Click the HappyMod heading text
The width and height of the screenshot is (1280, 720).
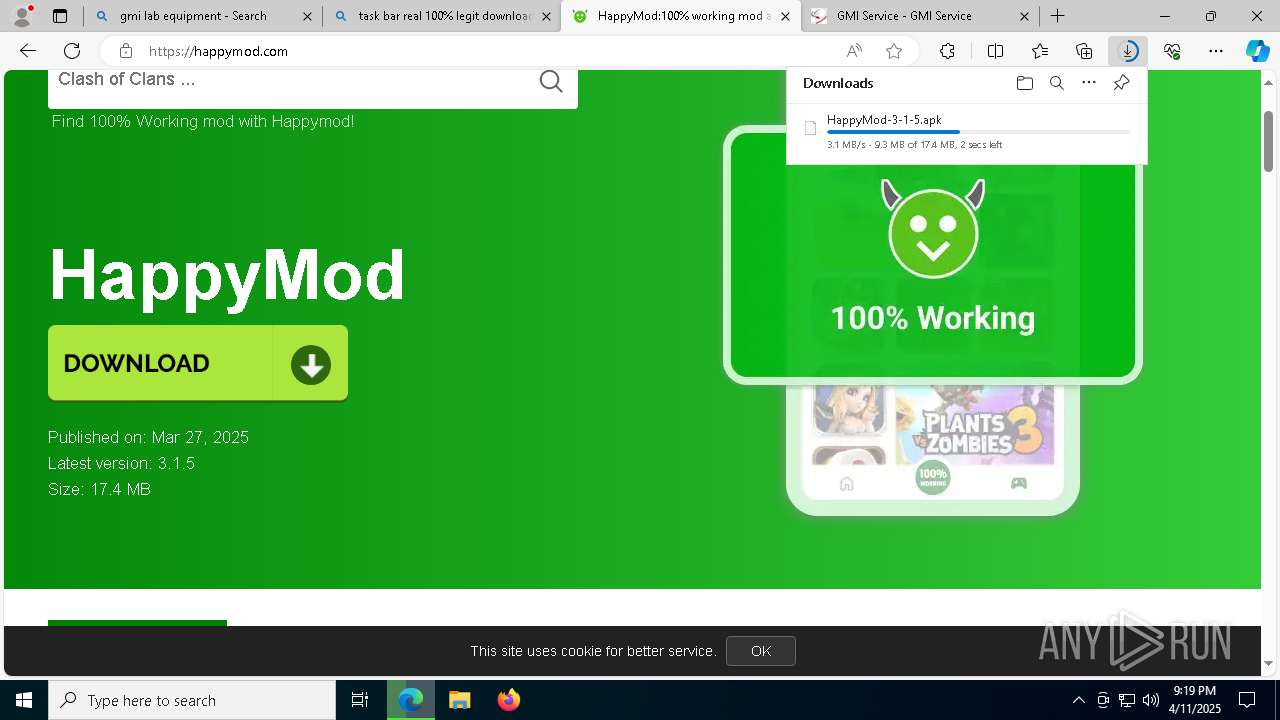(227, 274)
